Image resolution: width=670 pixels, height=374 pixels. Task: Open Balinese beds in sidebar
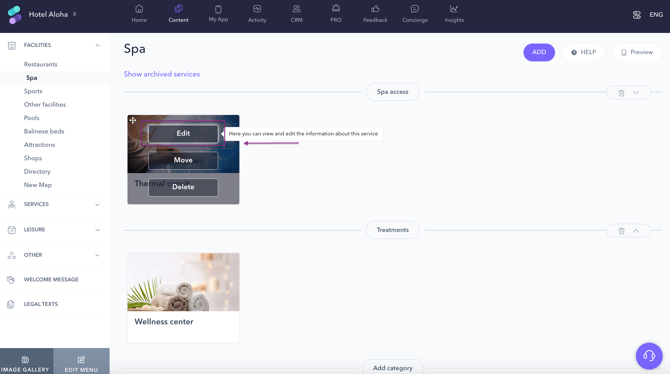coord(44,131)
